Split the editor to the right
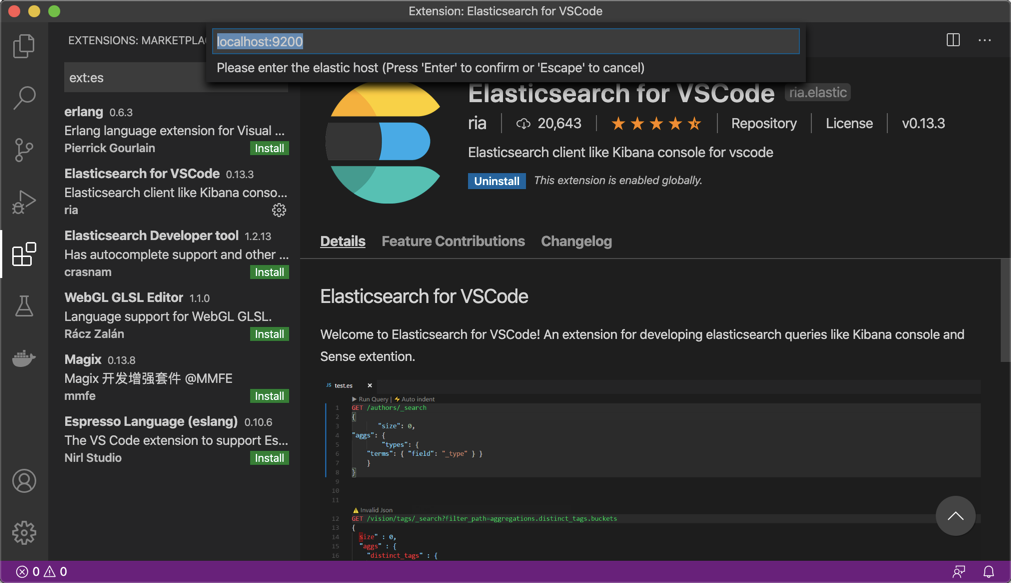The height and width of the screenshot is (583, 1011). [x=953, y=40]
